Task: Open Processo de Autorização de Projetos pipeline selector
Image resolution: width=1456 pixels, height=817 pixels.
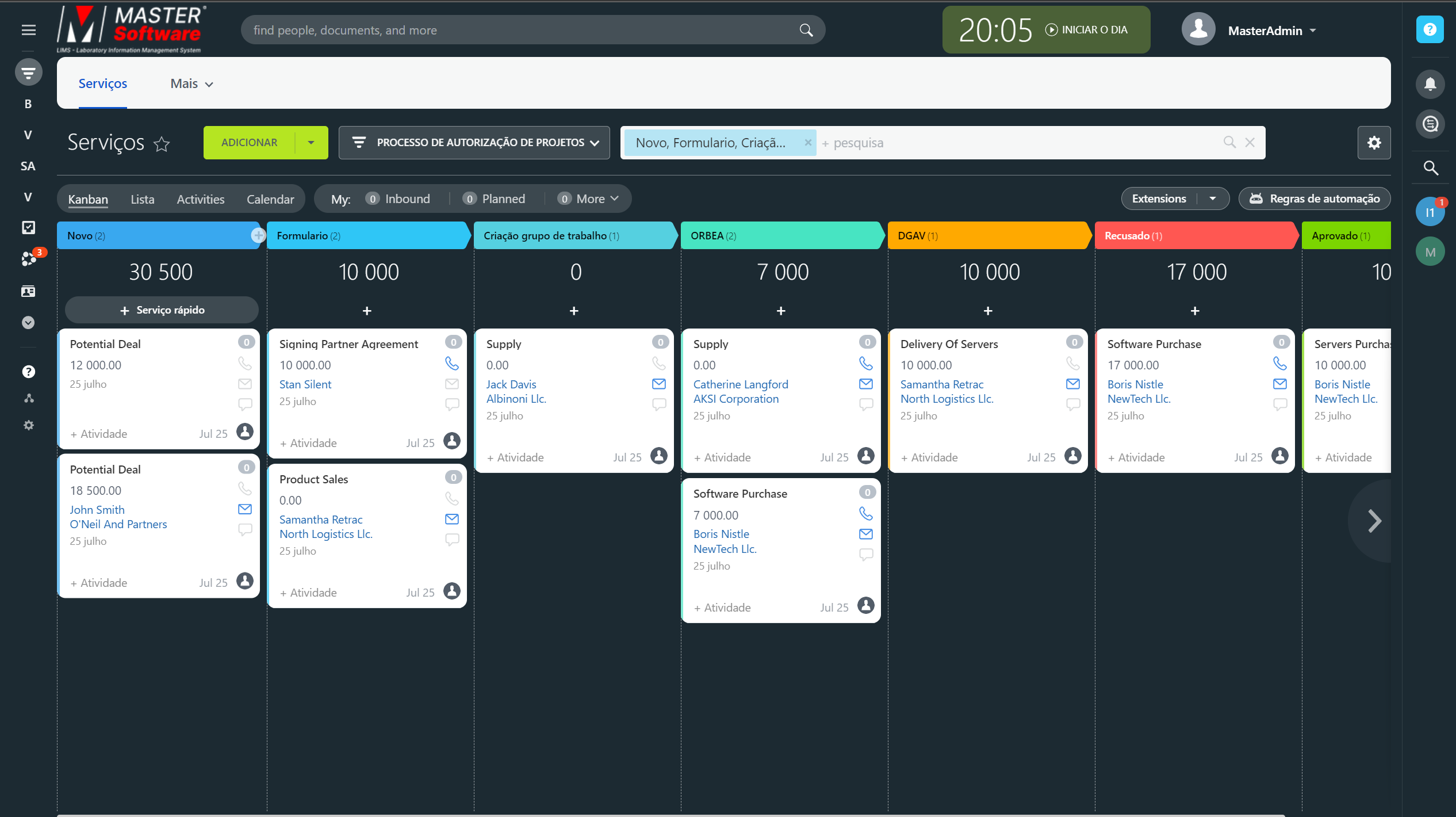Action: coord(474,143)
